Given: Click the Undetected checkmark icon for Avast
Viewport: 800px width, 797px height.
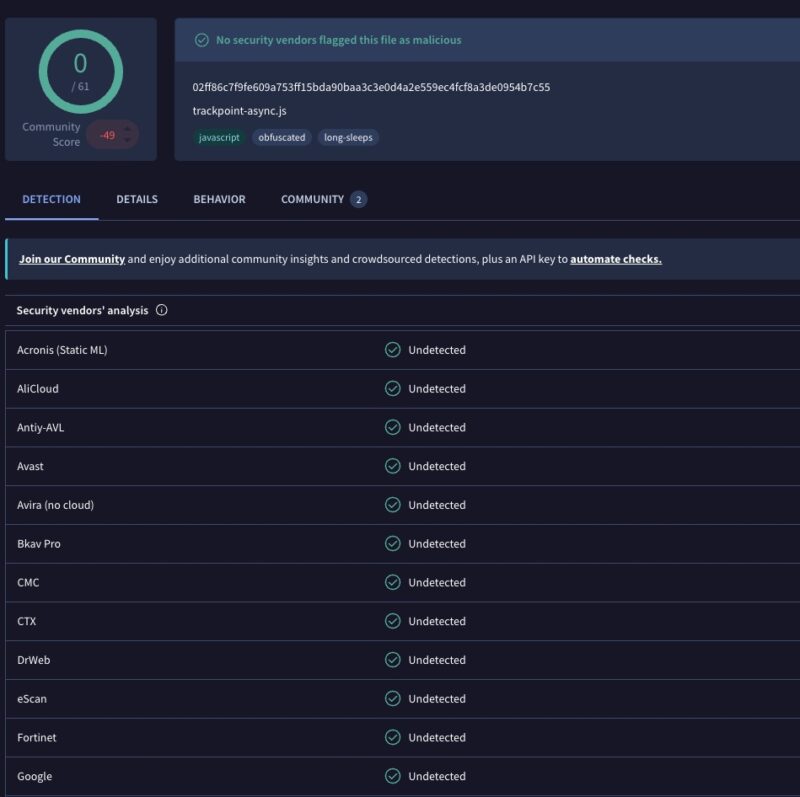Looking at the screenshot, I should pyautogui.click(x=392, y=466).
